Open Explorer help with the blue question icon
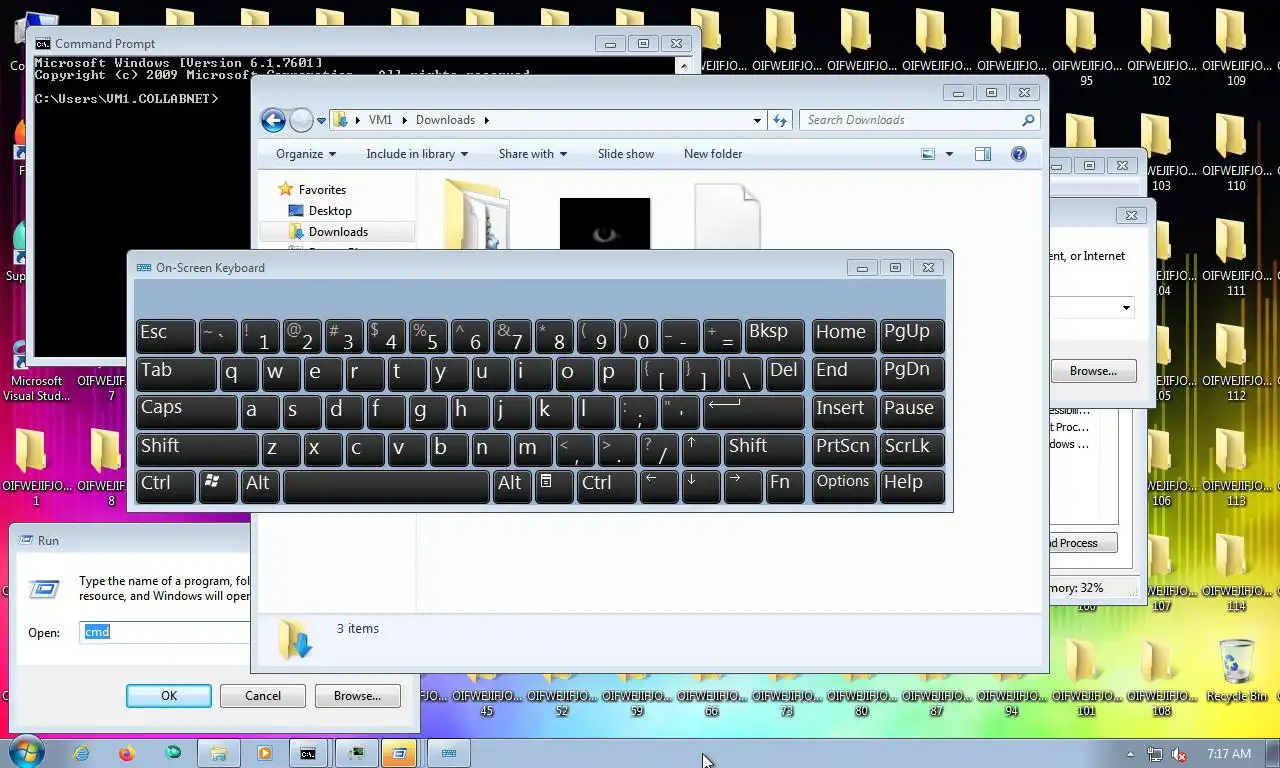 pyautogui.click(x=1018, y=154)
